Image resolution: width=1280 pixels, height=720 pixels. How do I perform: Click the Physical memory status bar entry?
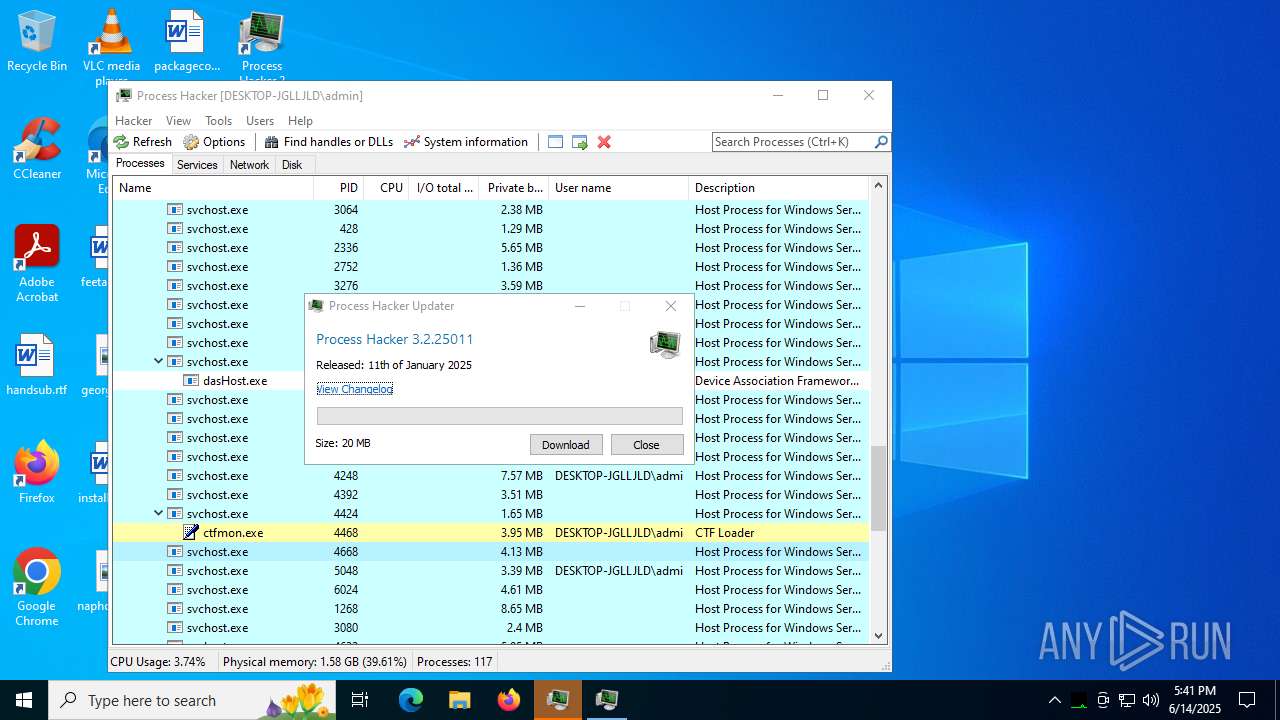[315, 662]
